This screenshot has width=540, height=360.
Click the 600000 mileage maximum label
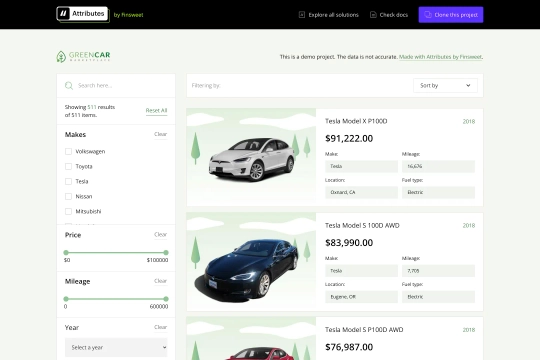click(159, 307)
